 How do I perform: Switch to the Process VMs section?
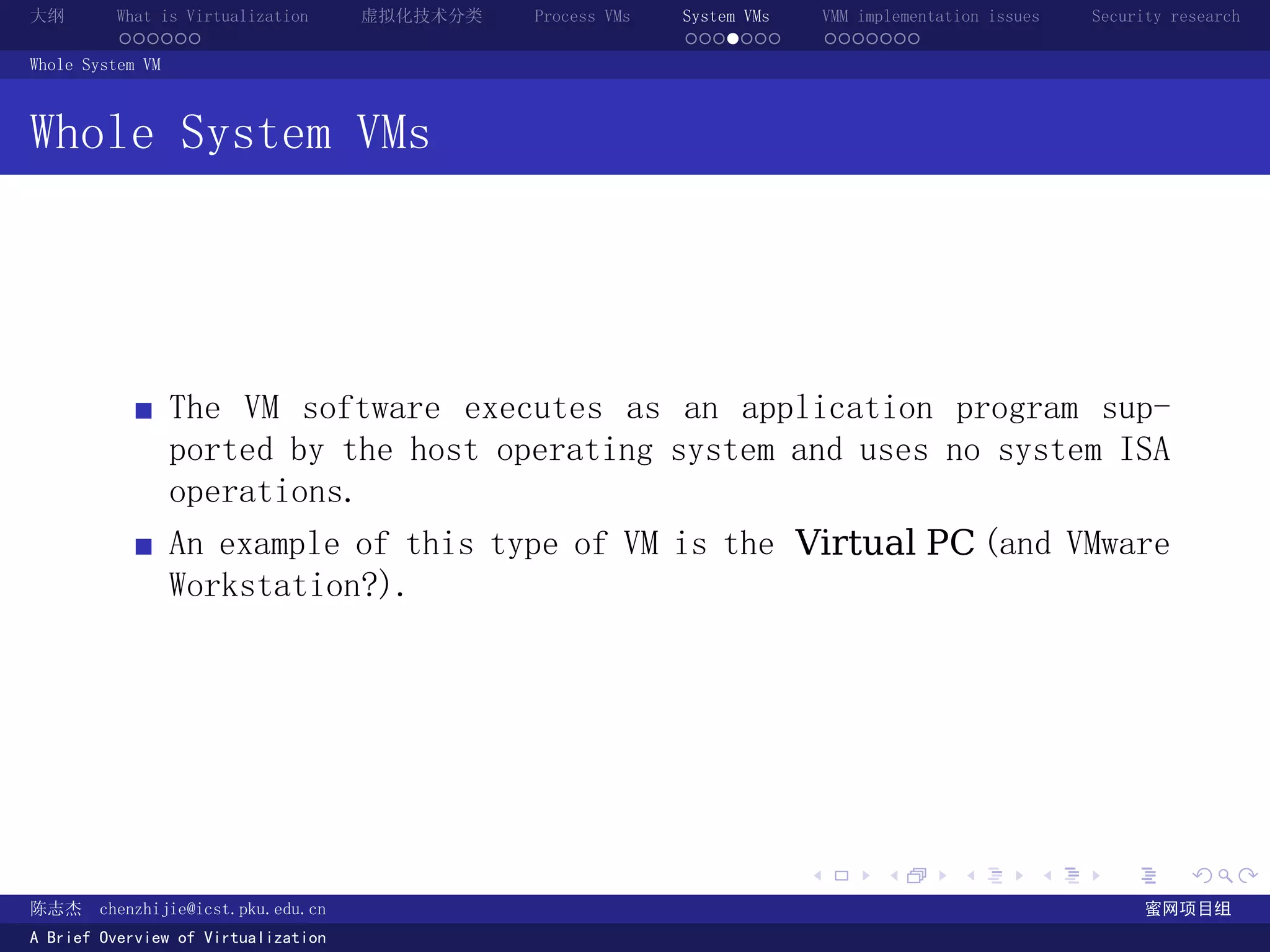coord(582,16)
